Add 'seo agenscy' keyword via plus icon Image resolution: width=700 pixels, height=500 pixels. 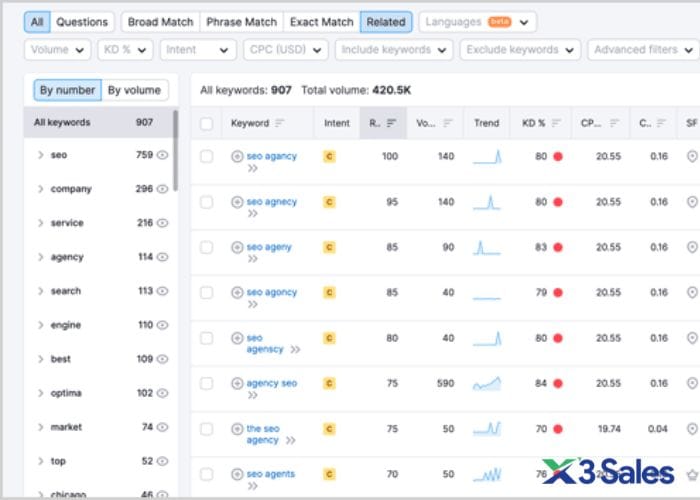237,338
